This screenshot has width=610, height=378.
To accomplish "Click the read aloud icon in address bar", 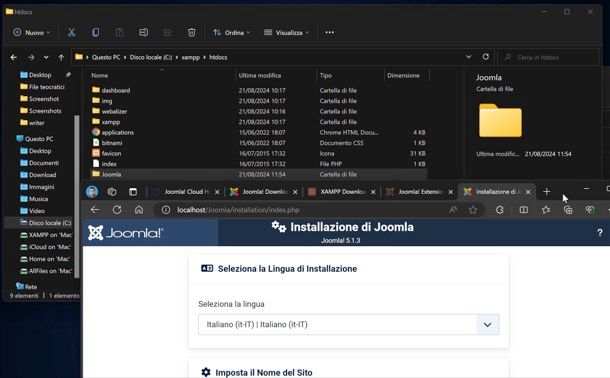I will click(453, 210).
